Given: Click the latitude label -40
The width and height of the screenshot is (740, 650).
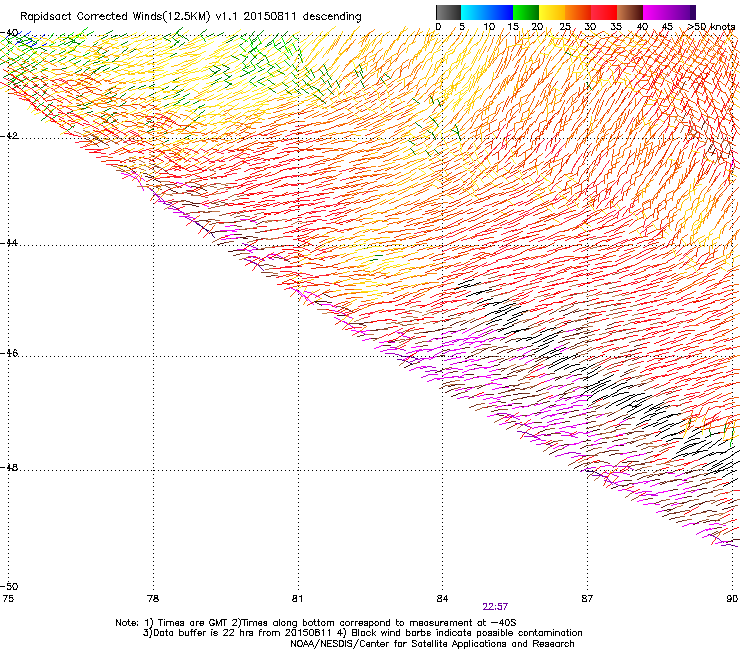Looking at the screenshot, I should click(x=9, y=33).
